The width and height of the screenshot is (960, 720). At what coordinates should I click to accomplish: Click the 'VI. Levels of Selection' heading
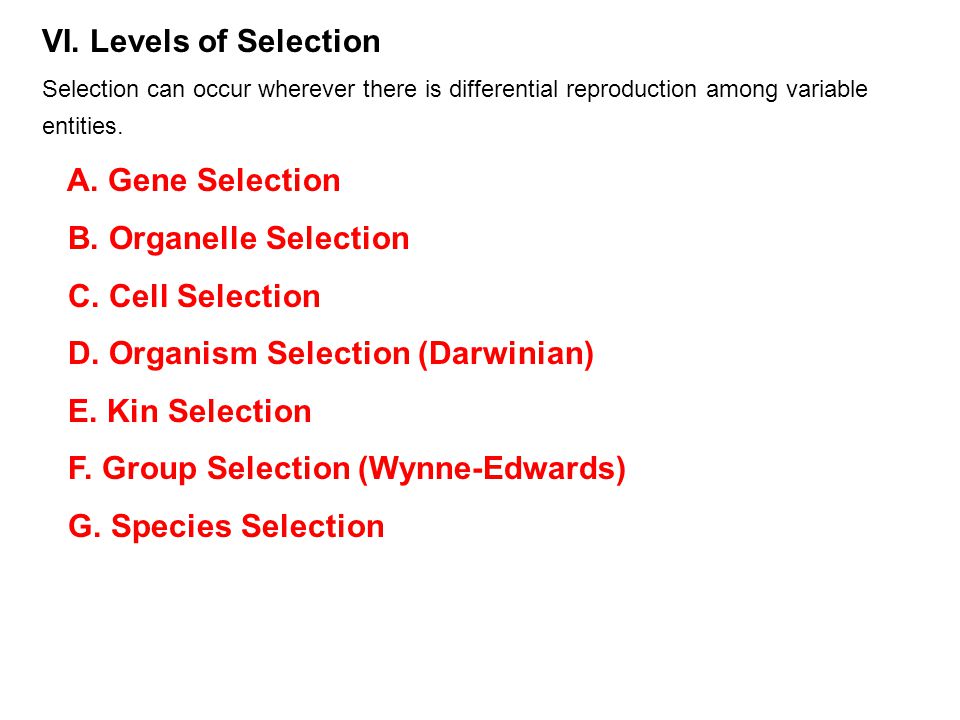[x=211, y=42]
